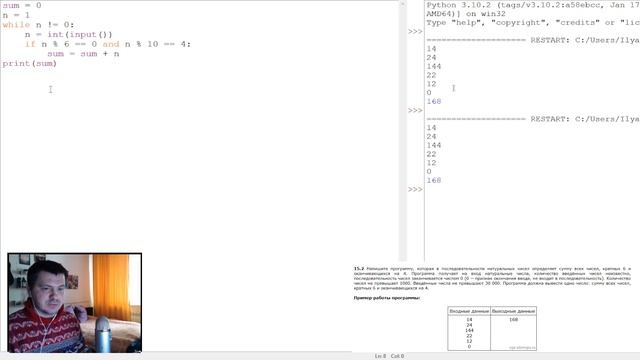Click blue output 168 of the second run
Viewport: 640px width, 360px height.
coord(434,180)
